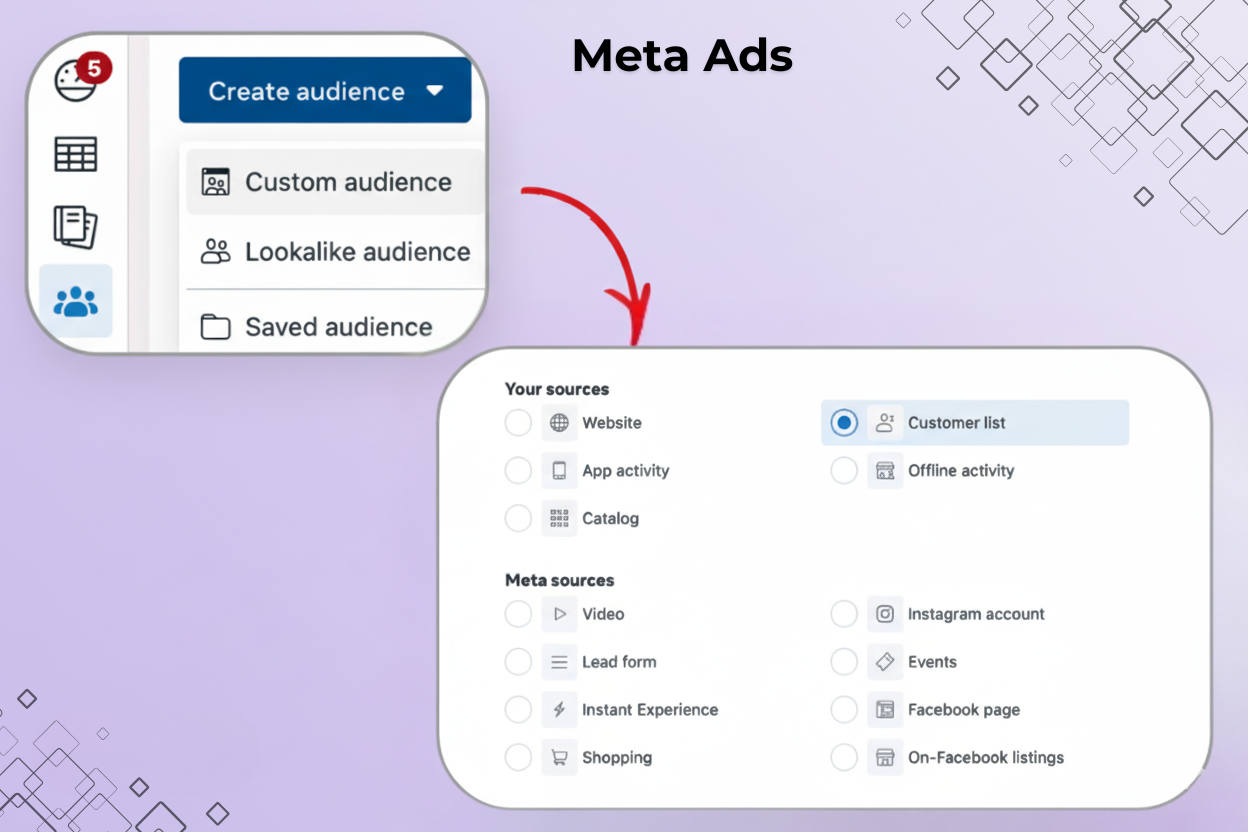Open the account overview icon with 5 badge

(80, 79)
